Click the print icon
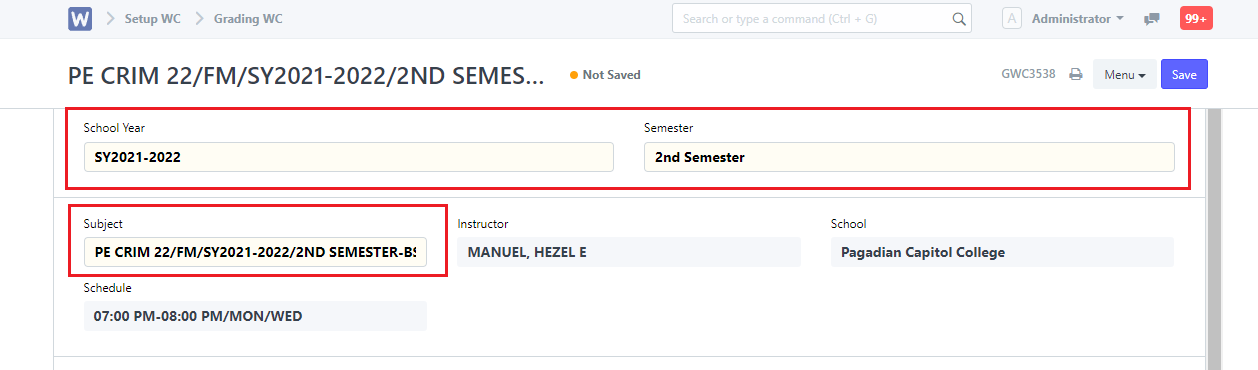 [x=1076, y=74]
